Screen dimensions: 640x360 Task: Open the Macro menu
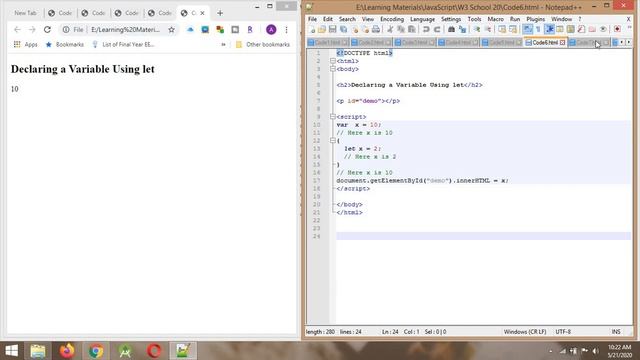point(496,19)
